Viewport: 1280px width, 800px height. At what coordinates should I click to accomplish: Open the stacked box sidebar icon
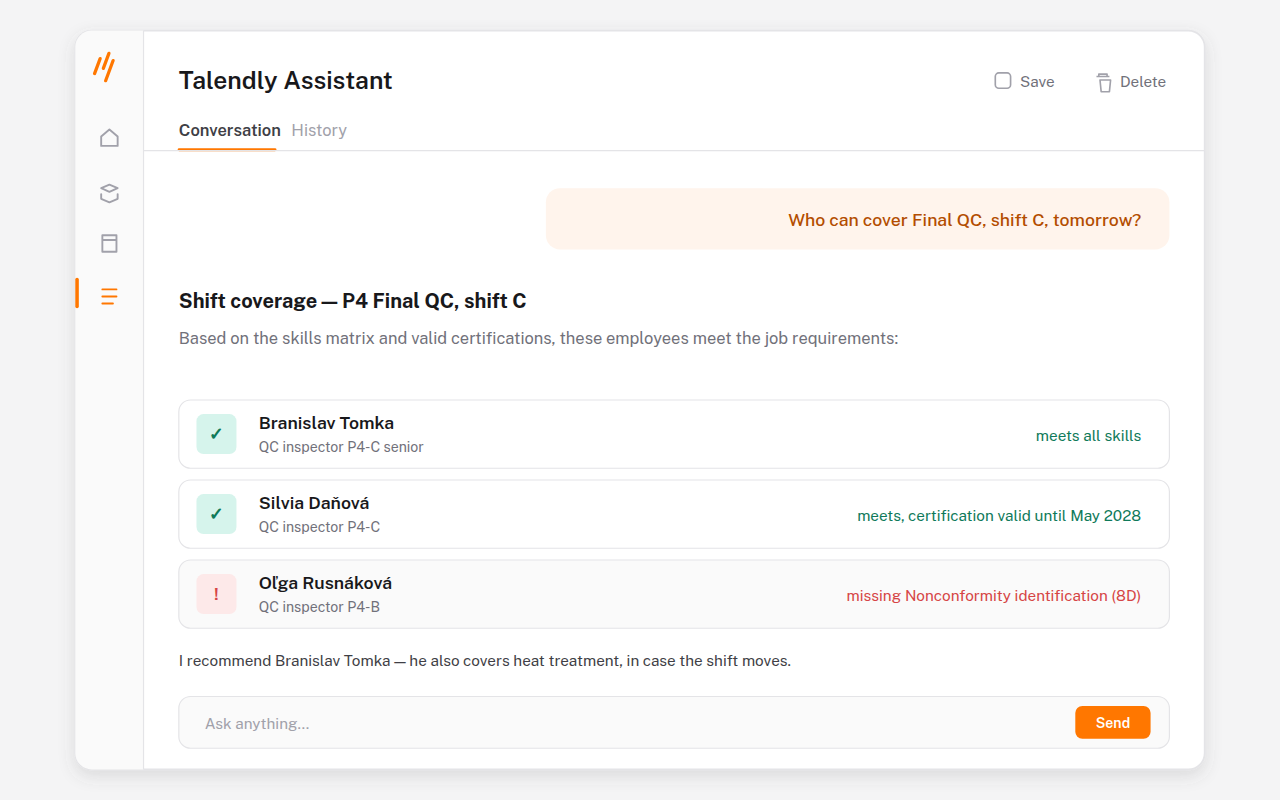(109, 193)
